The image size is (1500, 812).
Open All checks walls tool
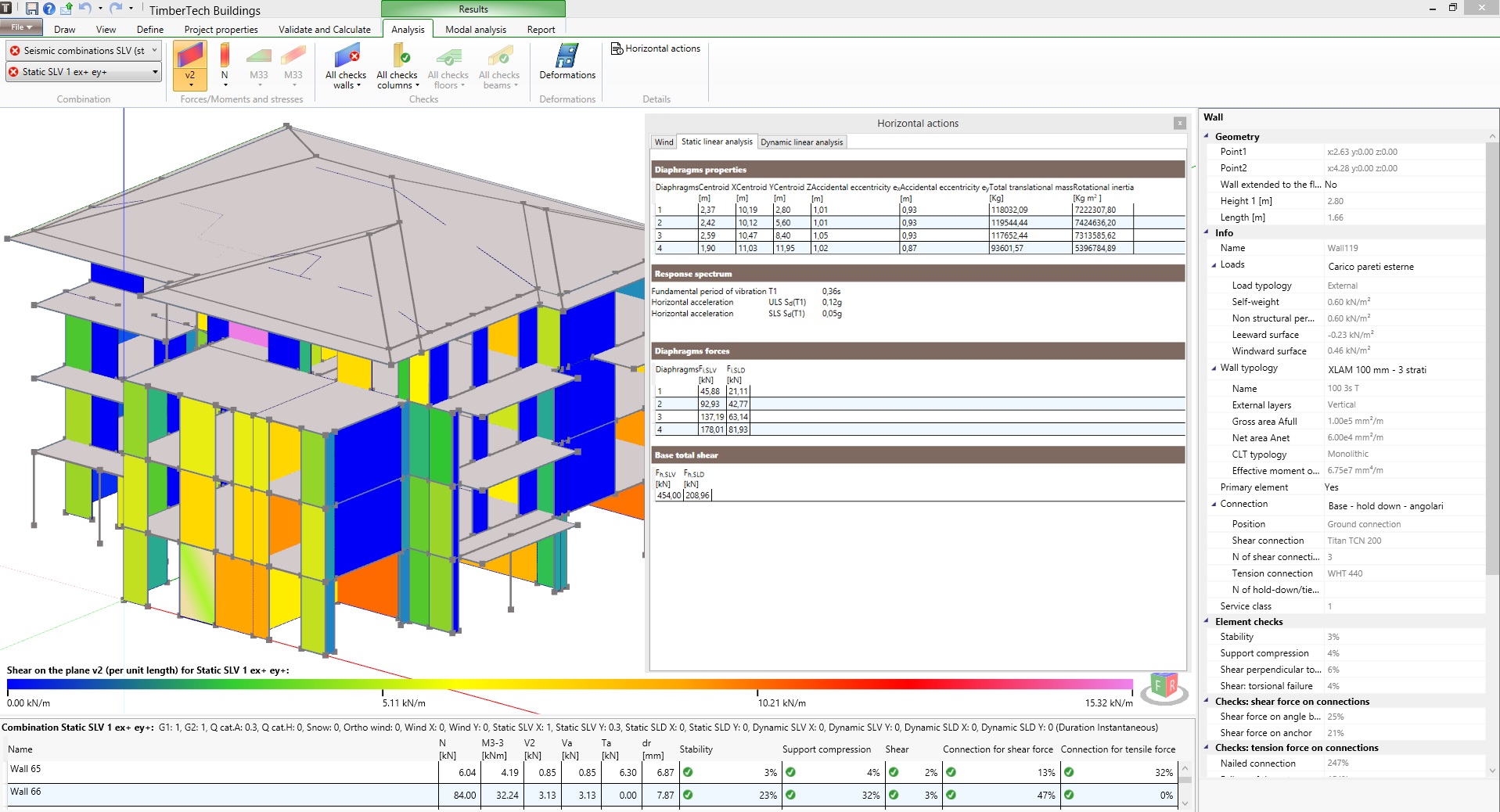pos(346,66)
